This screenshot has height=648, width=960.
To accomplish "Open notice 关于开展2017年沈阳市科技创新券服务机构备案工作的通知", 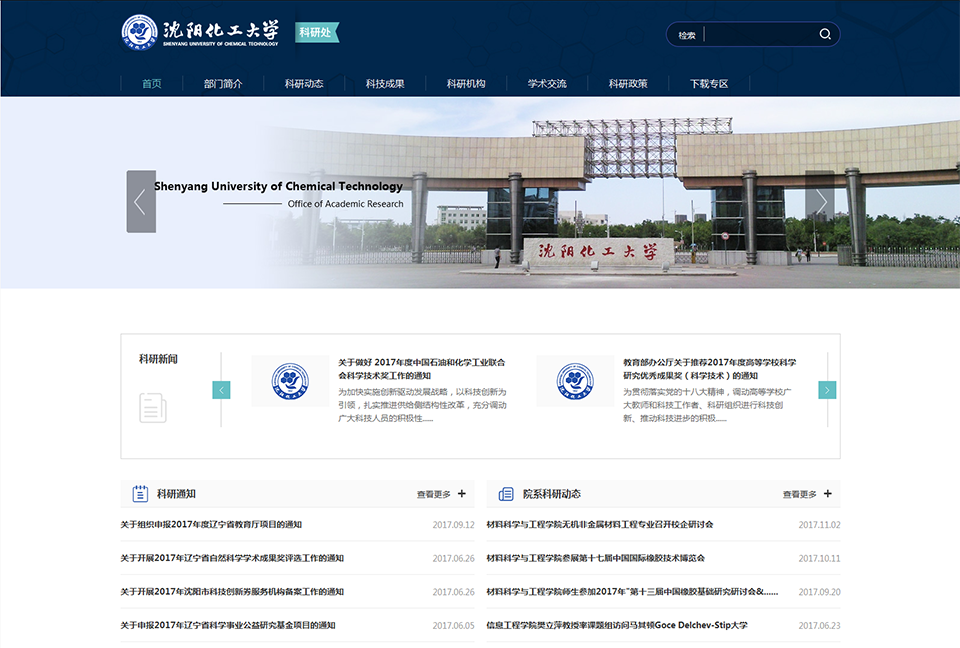I will pos(232,592).
